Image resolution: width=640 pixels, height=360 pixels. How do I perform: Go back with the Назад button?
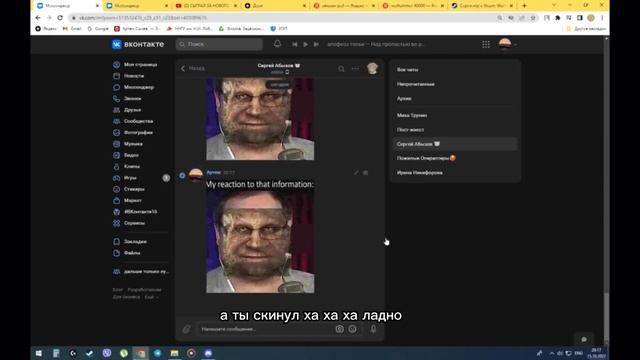pos(193,68)
